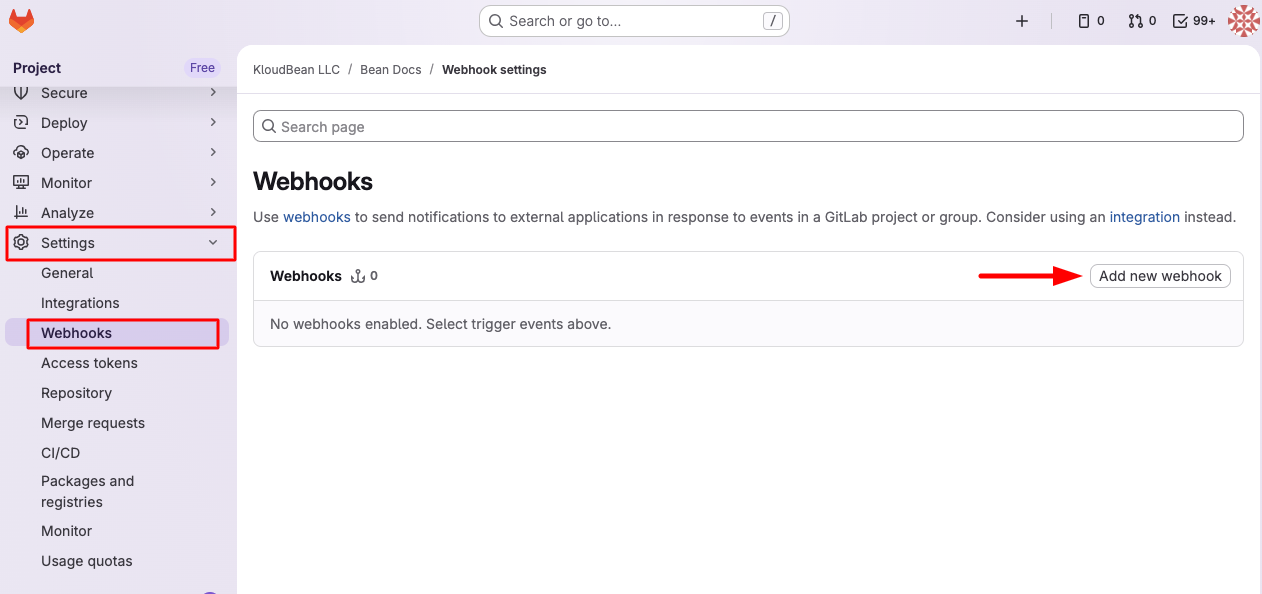Click the webhook hook icon beside Webhooks heading
This screenshot has width=1262, height=594.
point(357,275)
